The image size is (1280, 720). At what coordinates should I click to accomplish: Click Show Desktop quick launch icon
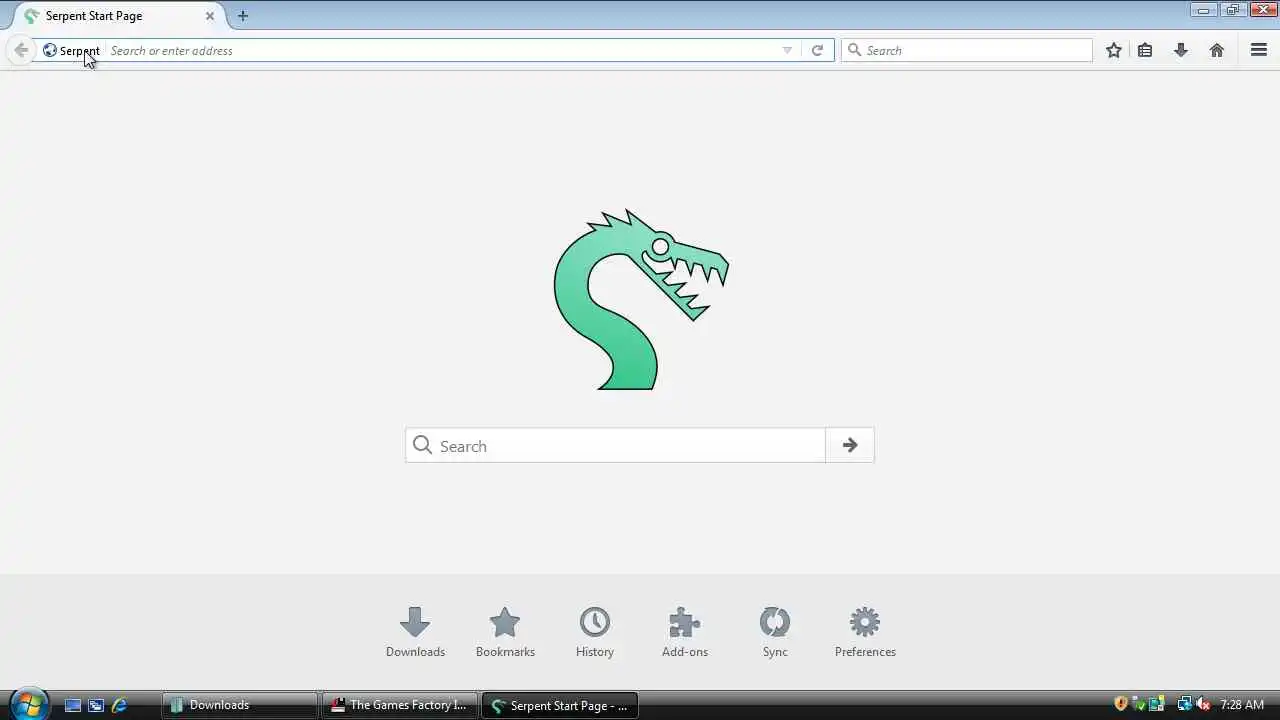click(x=73, y=705)
